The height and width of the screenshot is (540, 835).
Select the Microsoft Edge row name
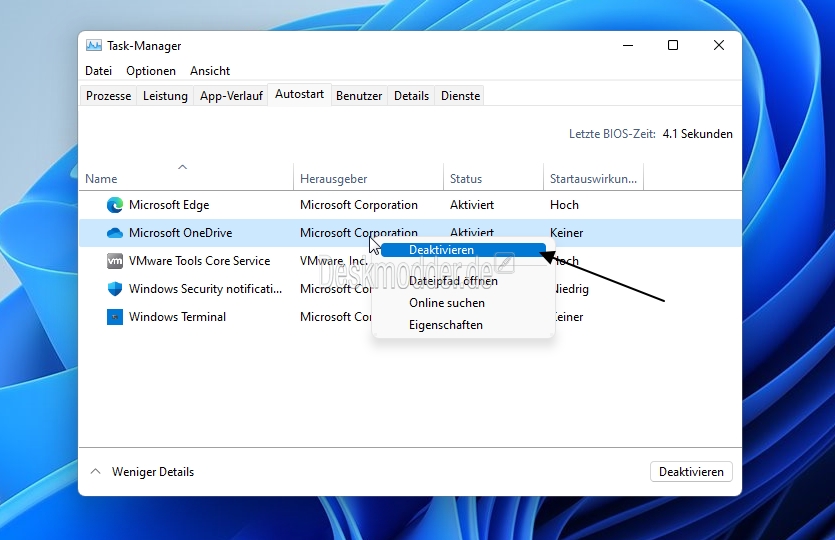169,205
